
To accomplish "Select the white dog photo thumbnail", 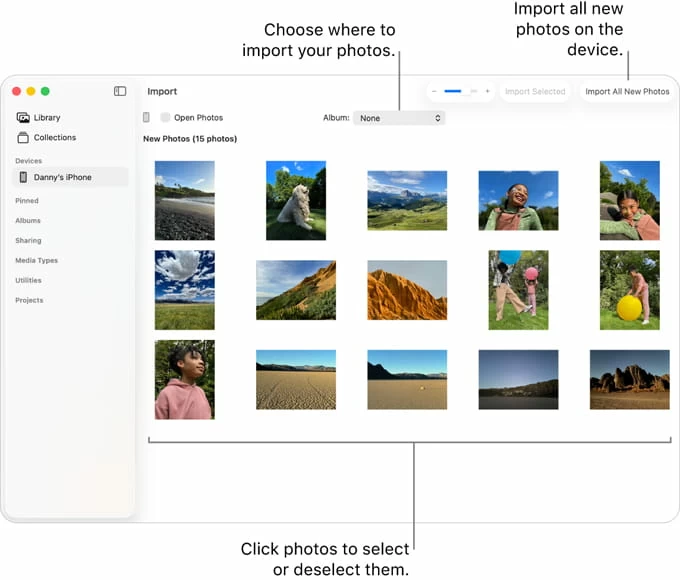I will point(296,200).
